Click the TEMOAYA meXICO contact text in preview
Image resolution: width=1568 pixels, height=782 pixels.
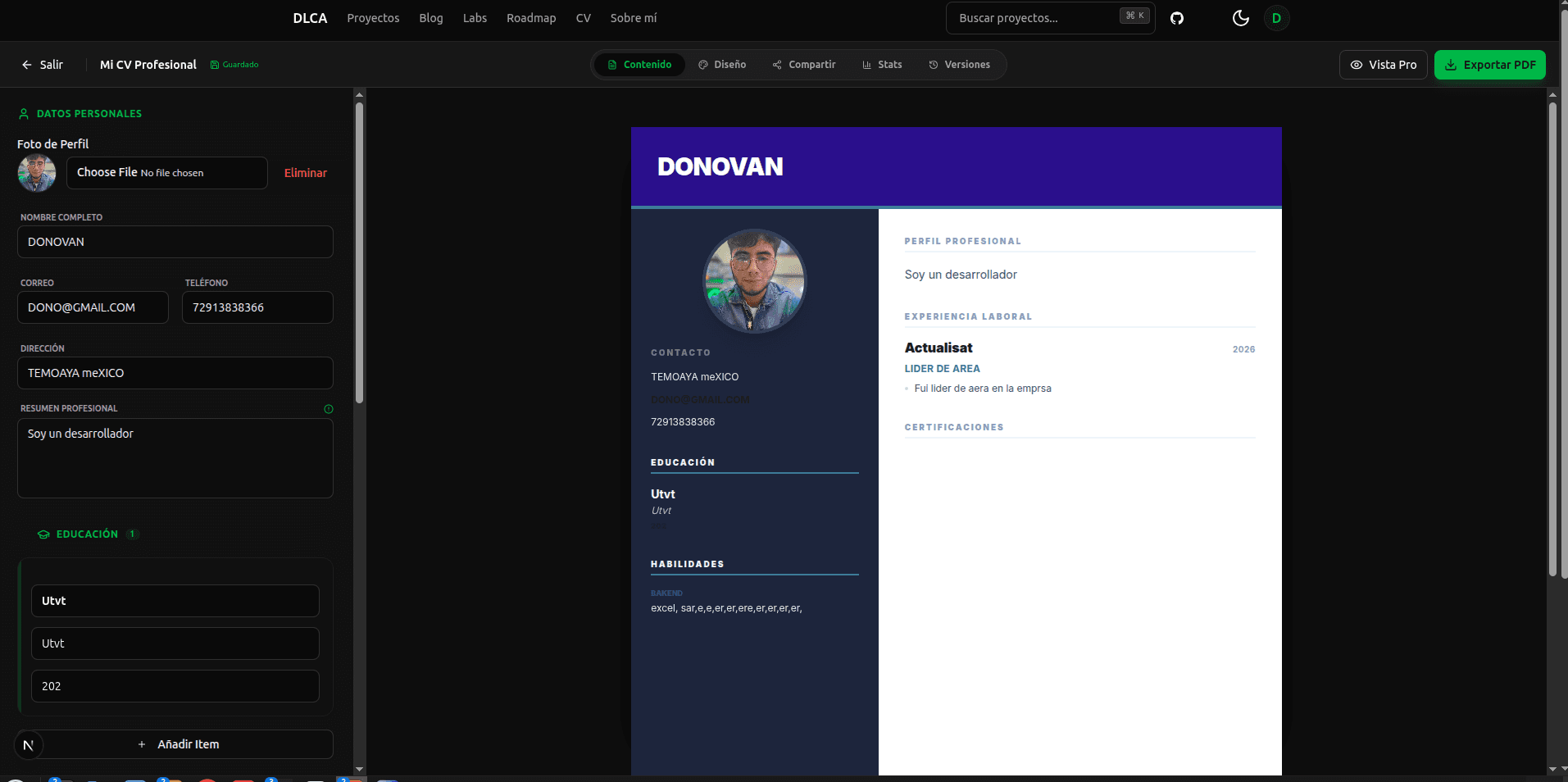click(x=695, y=377)
